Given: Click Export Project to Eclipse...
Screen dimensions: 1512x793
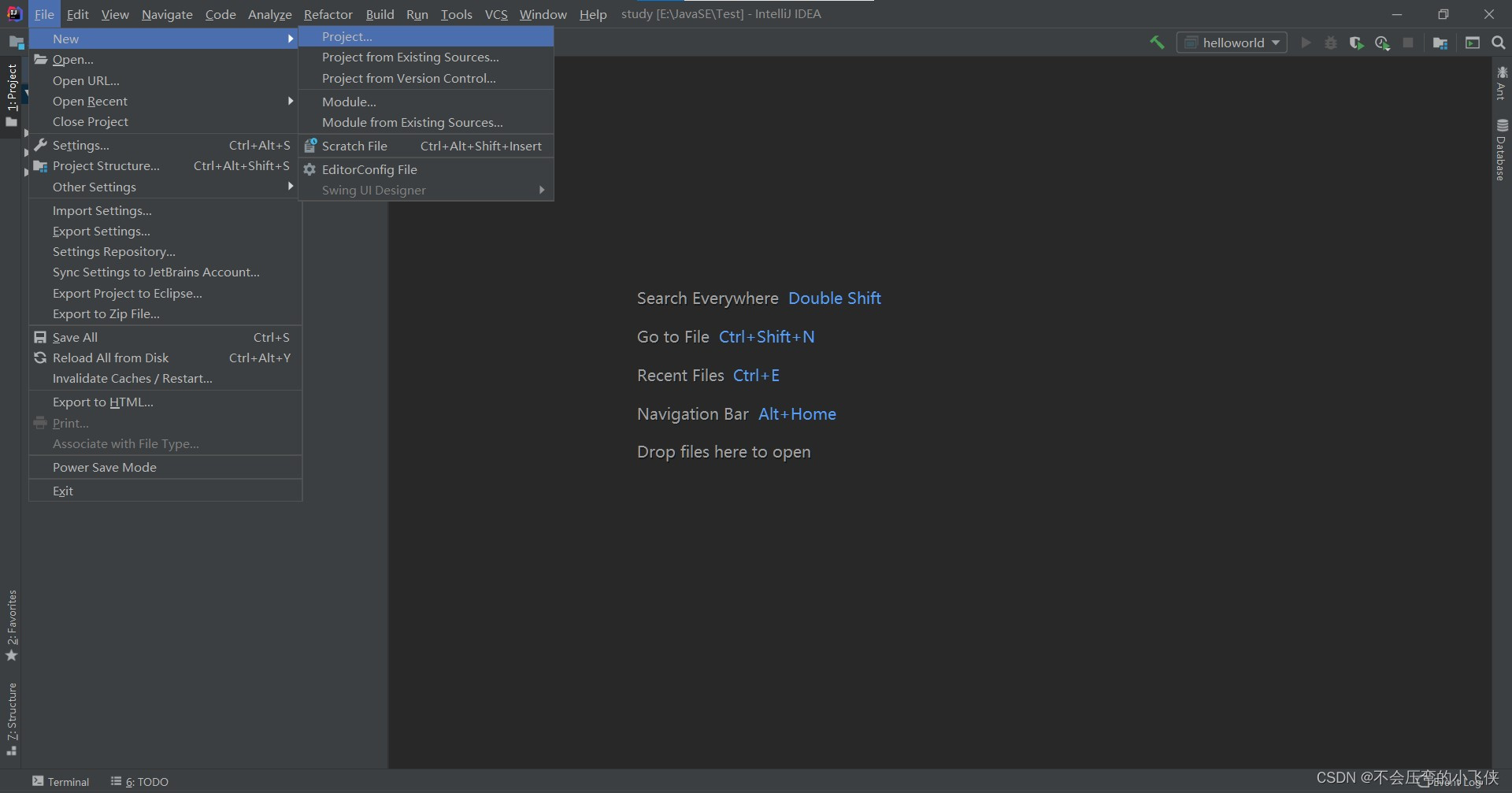Looking at the screenshot, I should [x=164, y=293].
